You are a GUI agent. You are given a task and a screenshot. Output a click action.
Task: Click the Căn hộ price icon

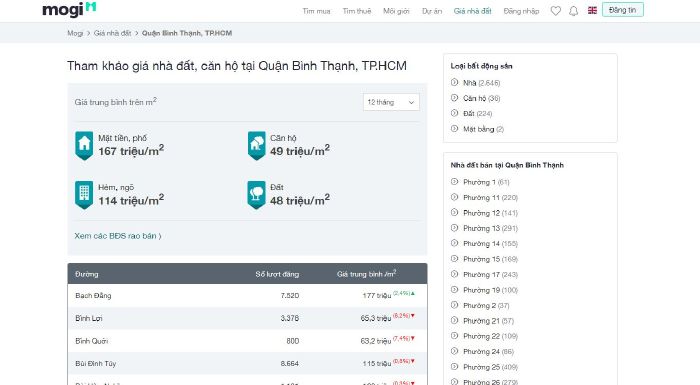256,145
